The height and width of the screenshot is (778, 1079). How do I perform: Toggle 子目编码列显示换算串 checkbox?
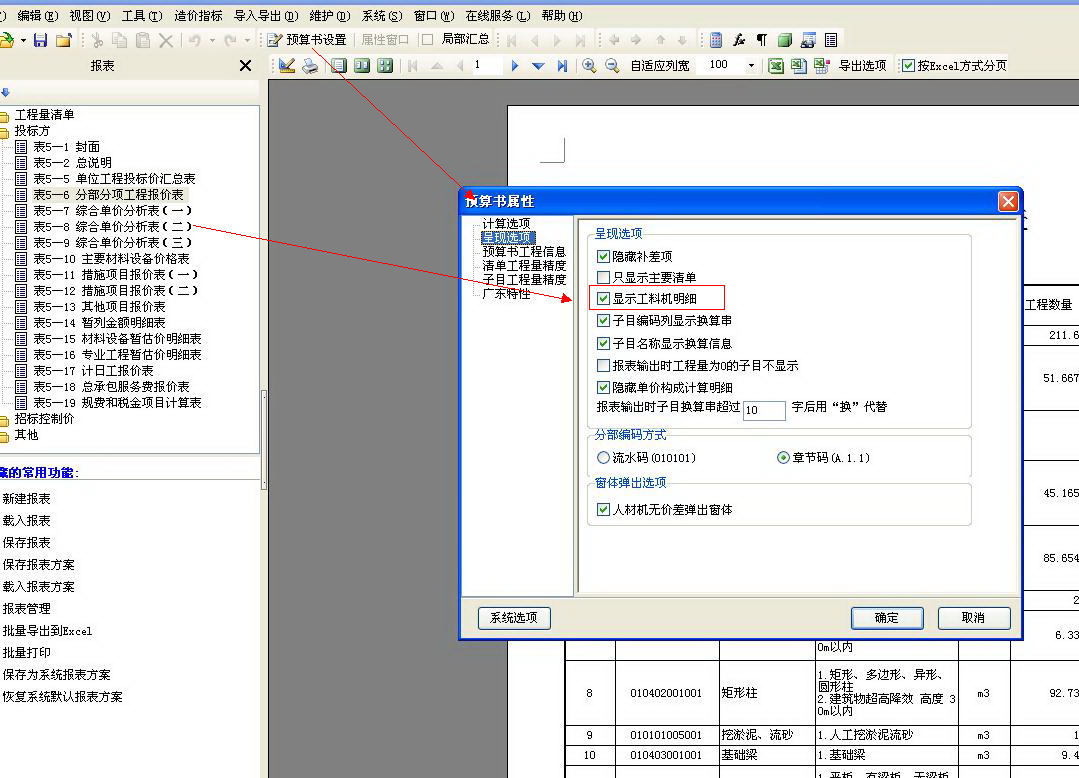click(x=603, y=321)
